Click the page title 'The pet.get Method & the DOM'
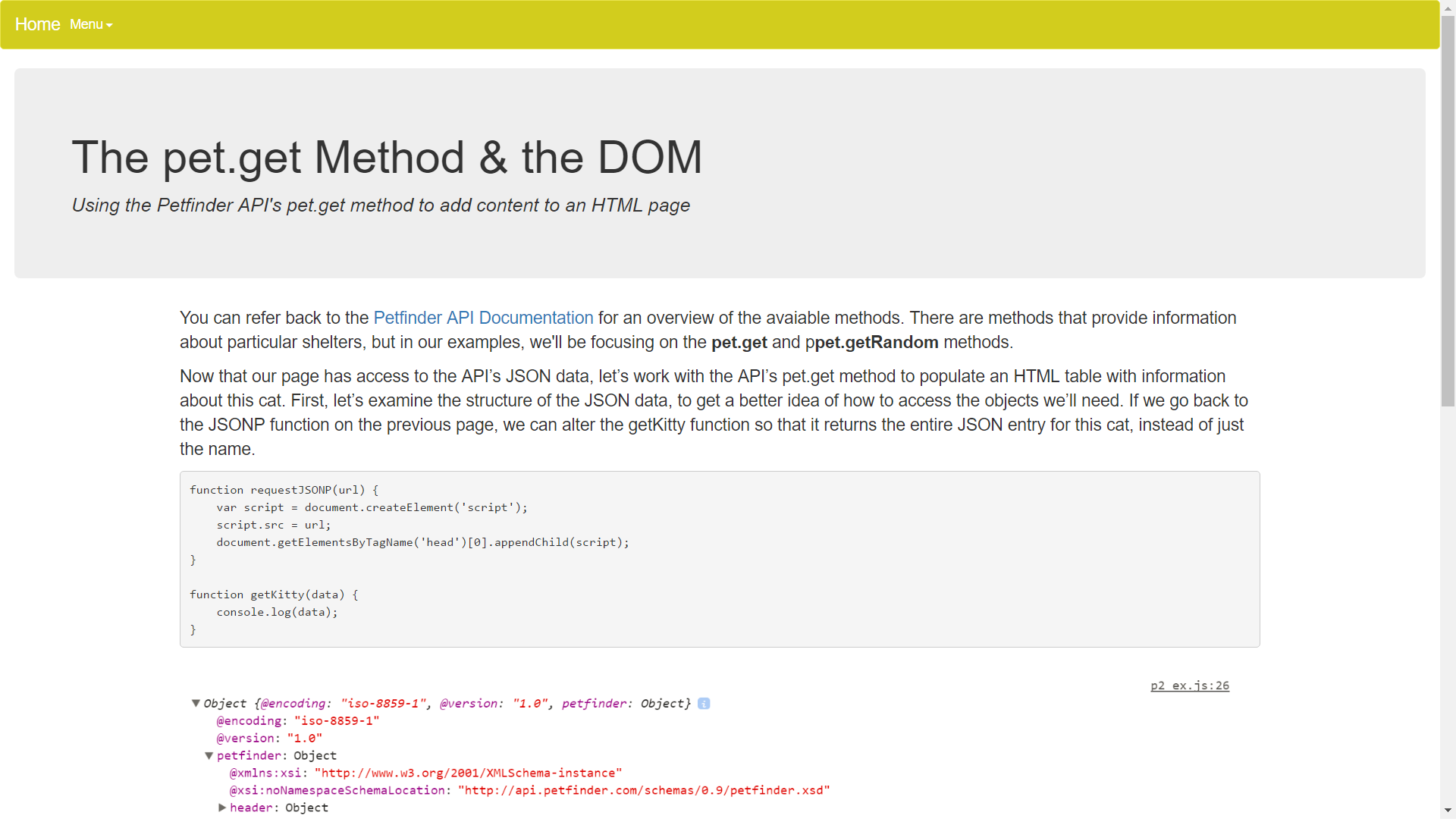Viewport: 1456px width, 822px height. click(387, 158)
